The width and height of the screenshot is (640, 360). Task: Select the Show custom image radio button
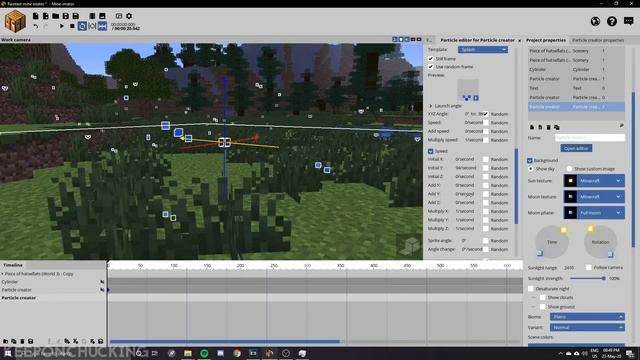tap(569, 169)
